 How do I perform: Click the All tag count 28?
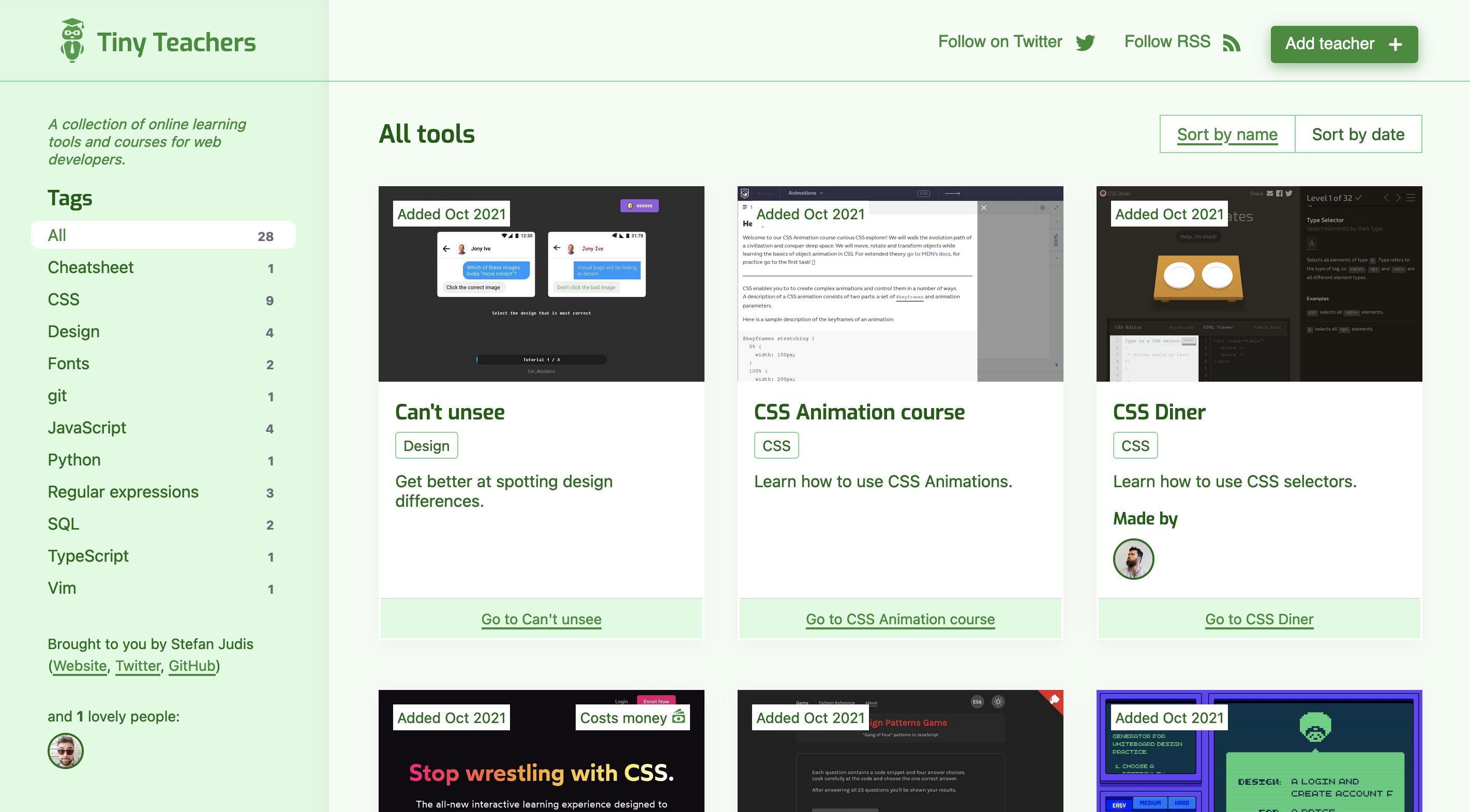pos(265,236)
